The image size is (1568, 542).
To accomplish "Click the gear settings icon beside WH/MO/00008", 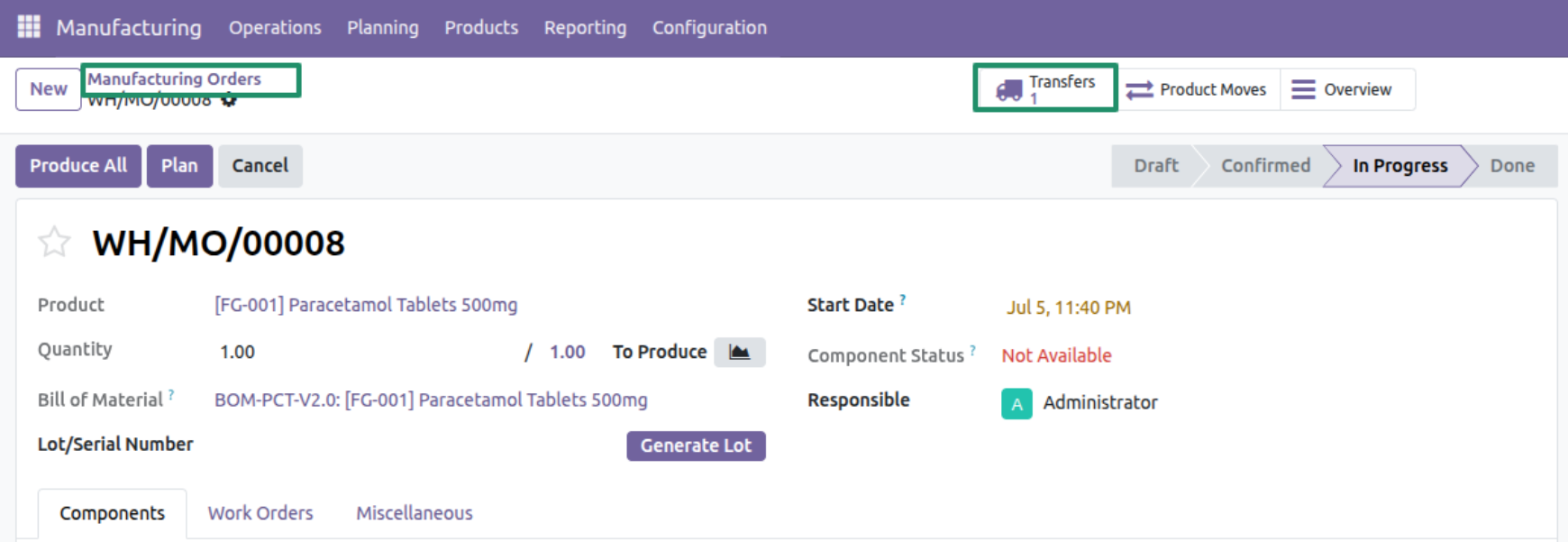I will pyautogui.click(x=229, y=100).
